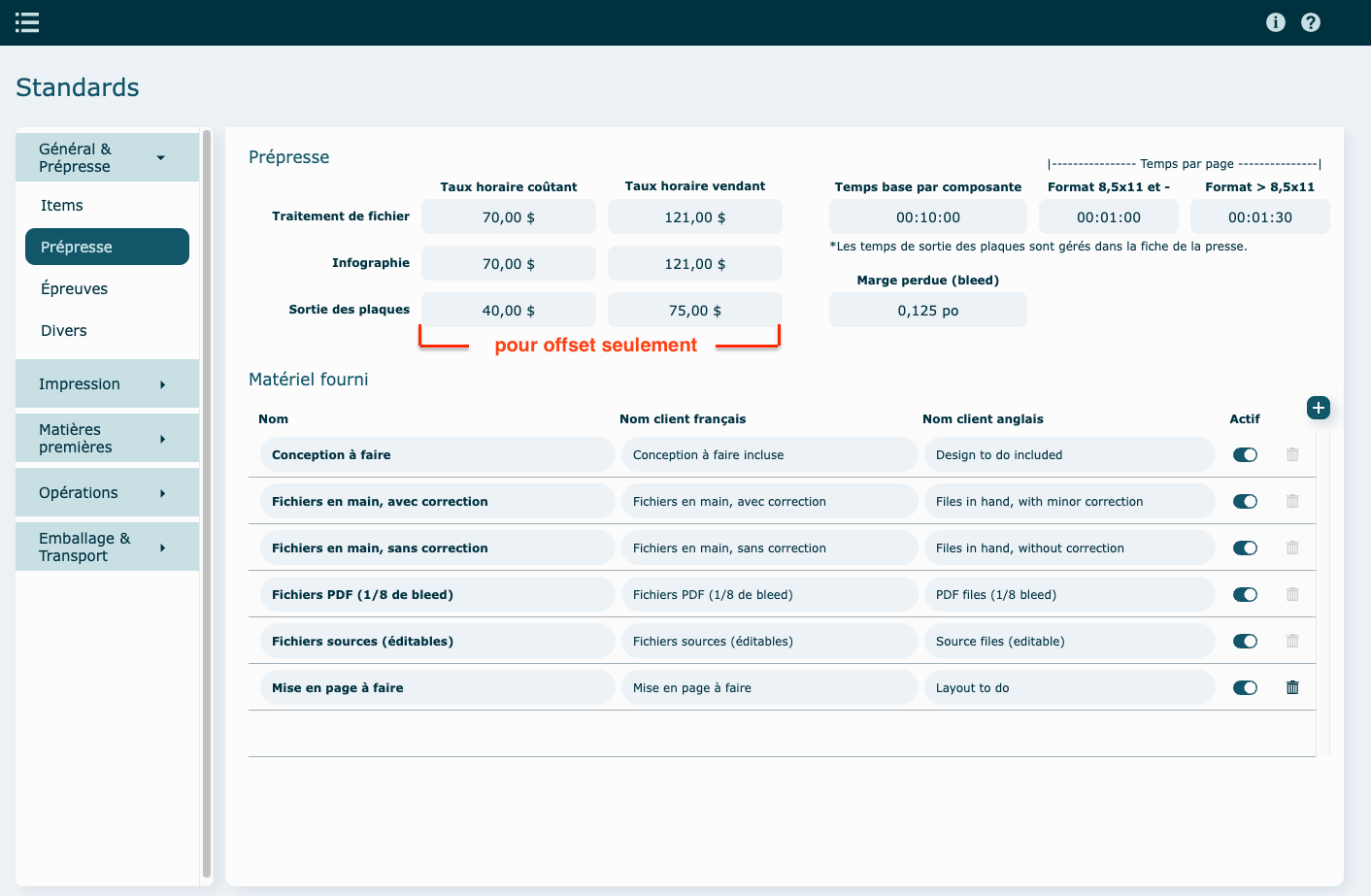Toggle Actif switch for 'Mise en page à faire'
1371x896 pixels.
(x=1245, y=687)
